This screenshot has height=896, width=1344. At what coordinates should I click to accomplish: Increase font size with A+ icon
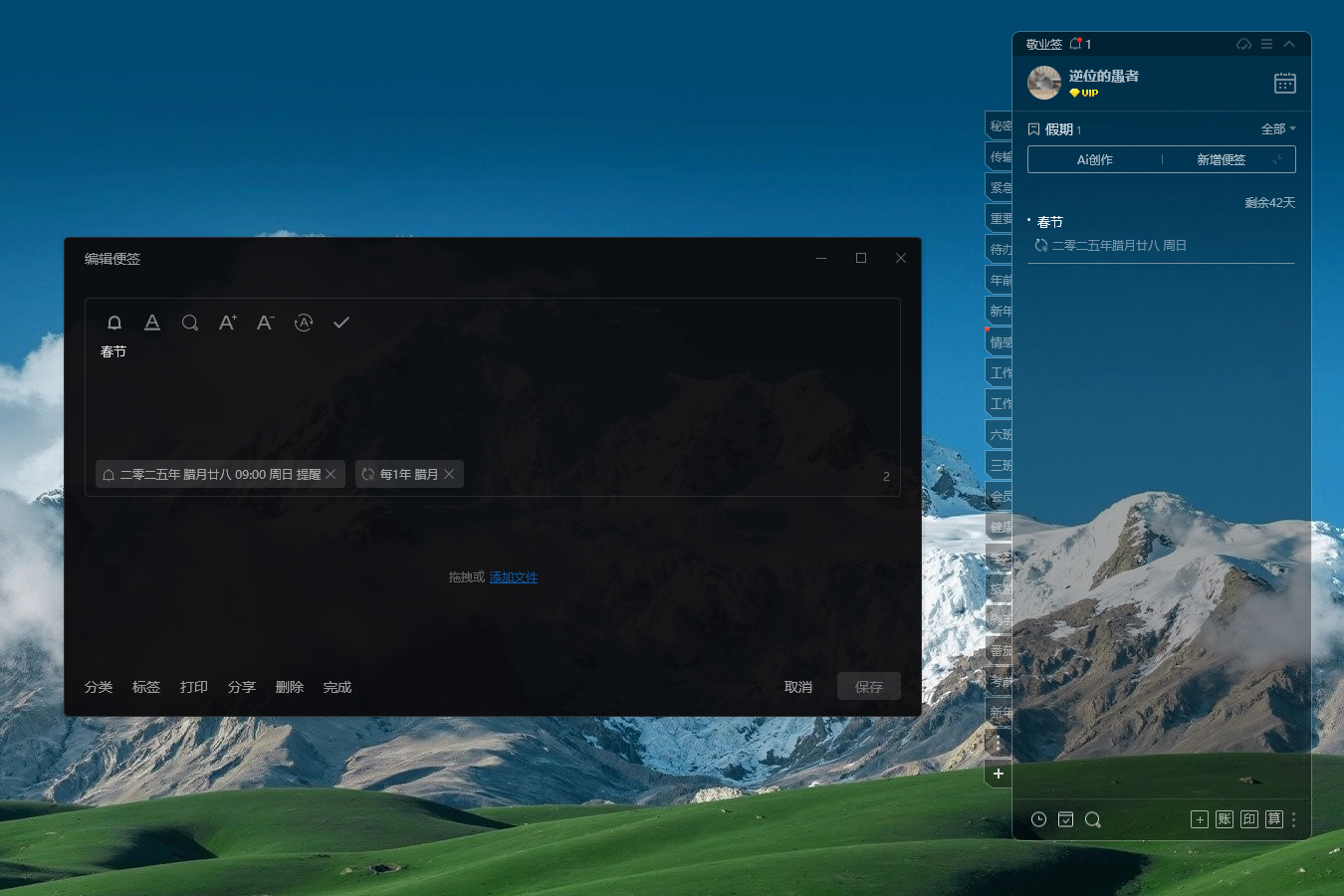228,323
